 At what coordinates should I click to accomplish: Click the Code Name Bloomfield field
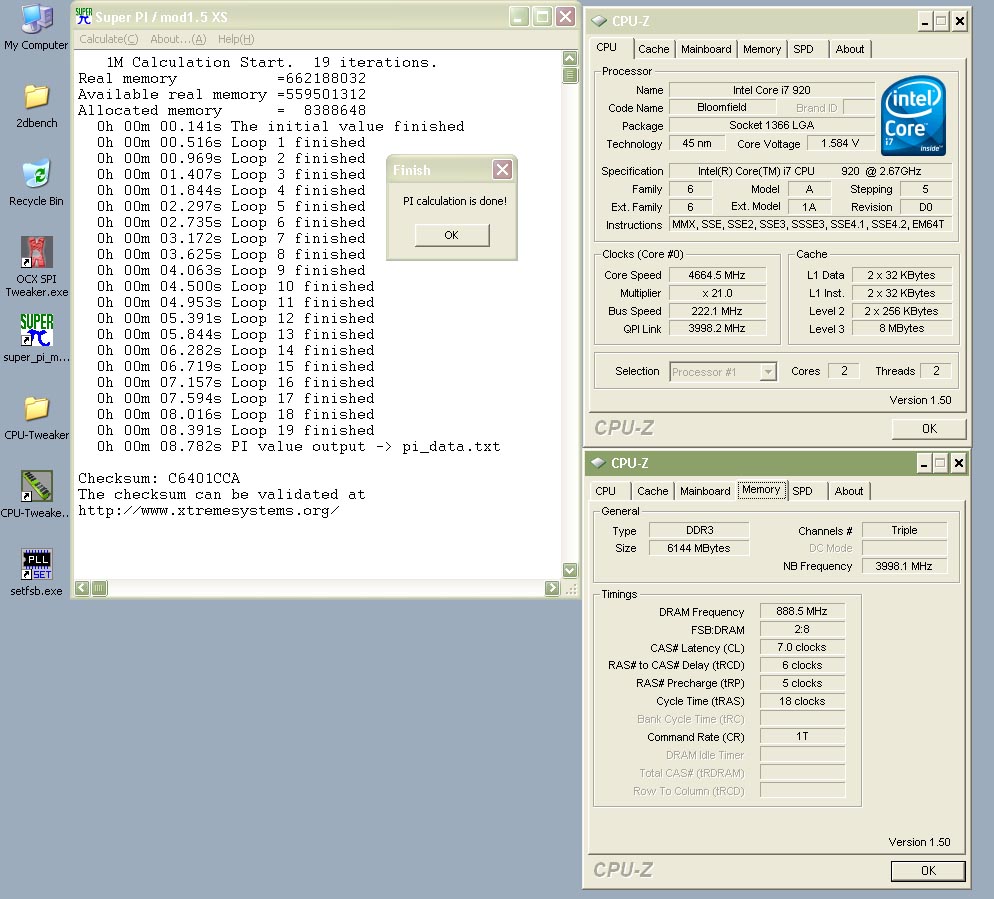[x=722, y=107]
